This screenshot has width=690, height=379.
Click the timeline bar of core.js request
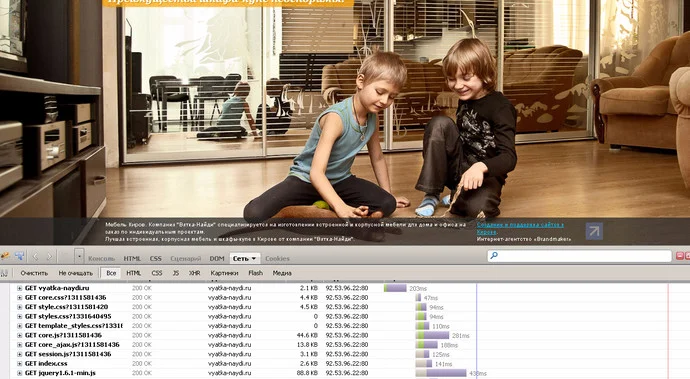[x=433, y=335]
